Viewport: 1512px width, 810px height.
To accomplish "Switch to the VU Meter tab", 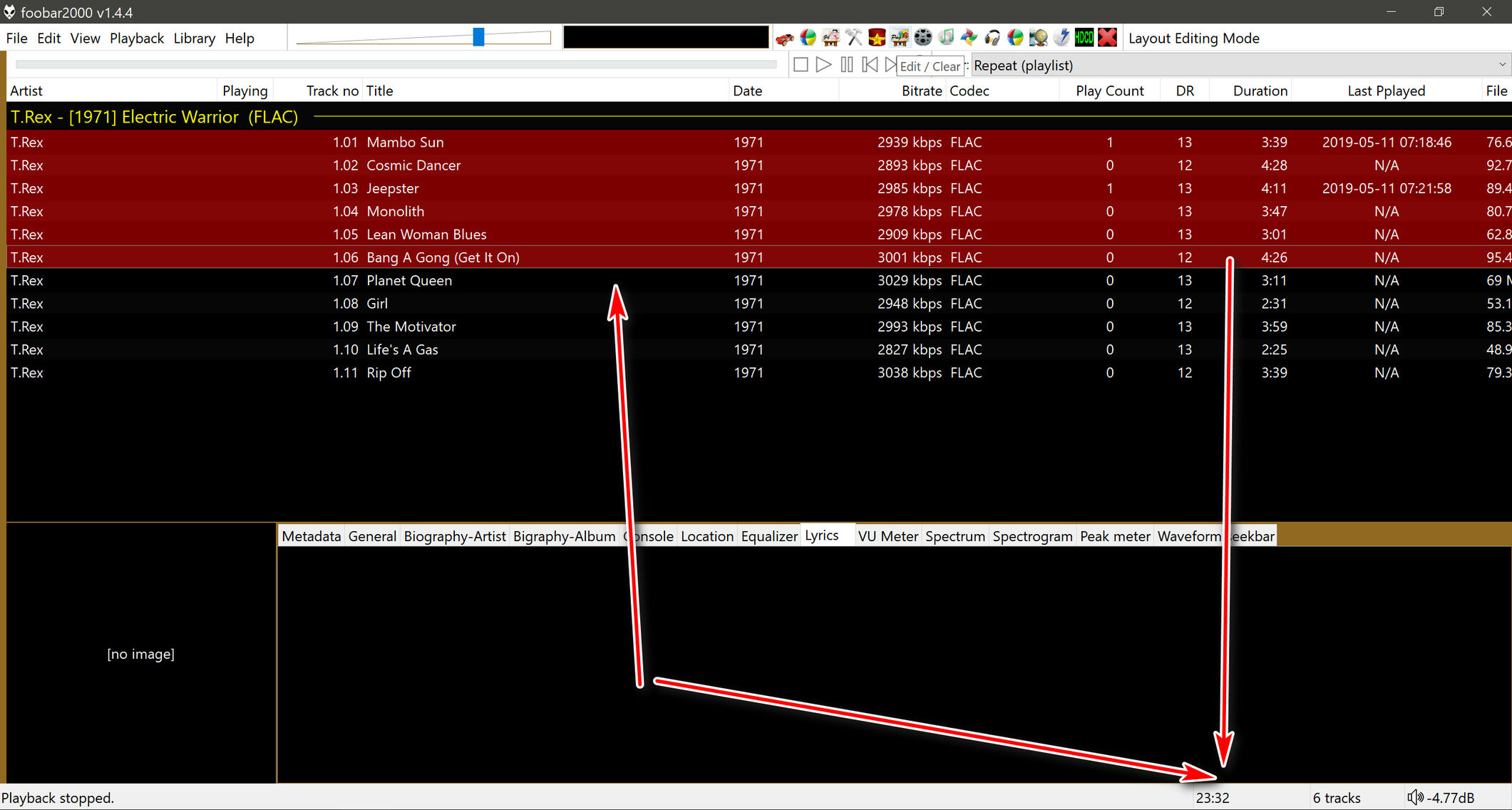I will pos(888,536).
